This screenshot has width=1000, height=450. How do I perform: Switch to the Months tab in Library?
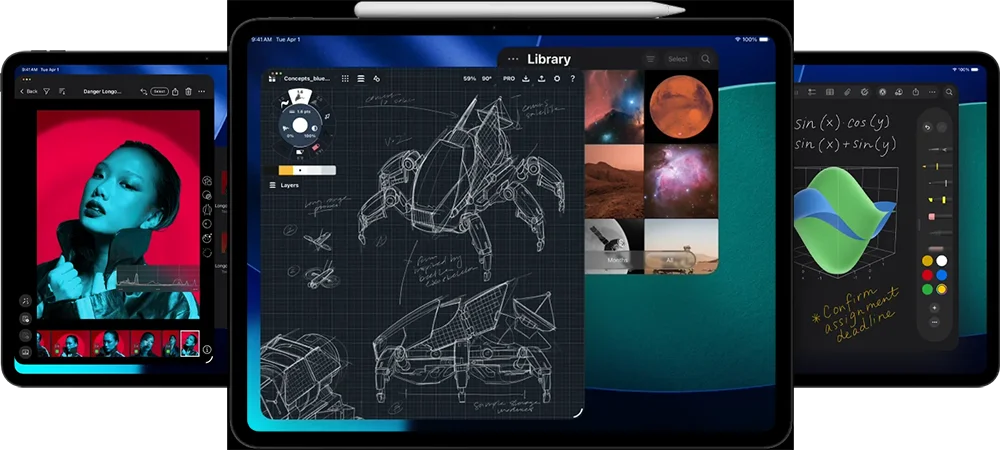point(616,260)
